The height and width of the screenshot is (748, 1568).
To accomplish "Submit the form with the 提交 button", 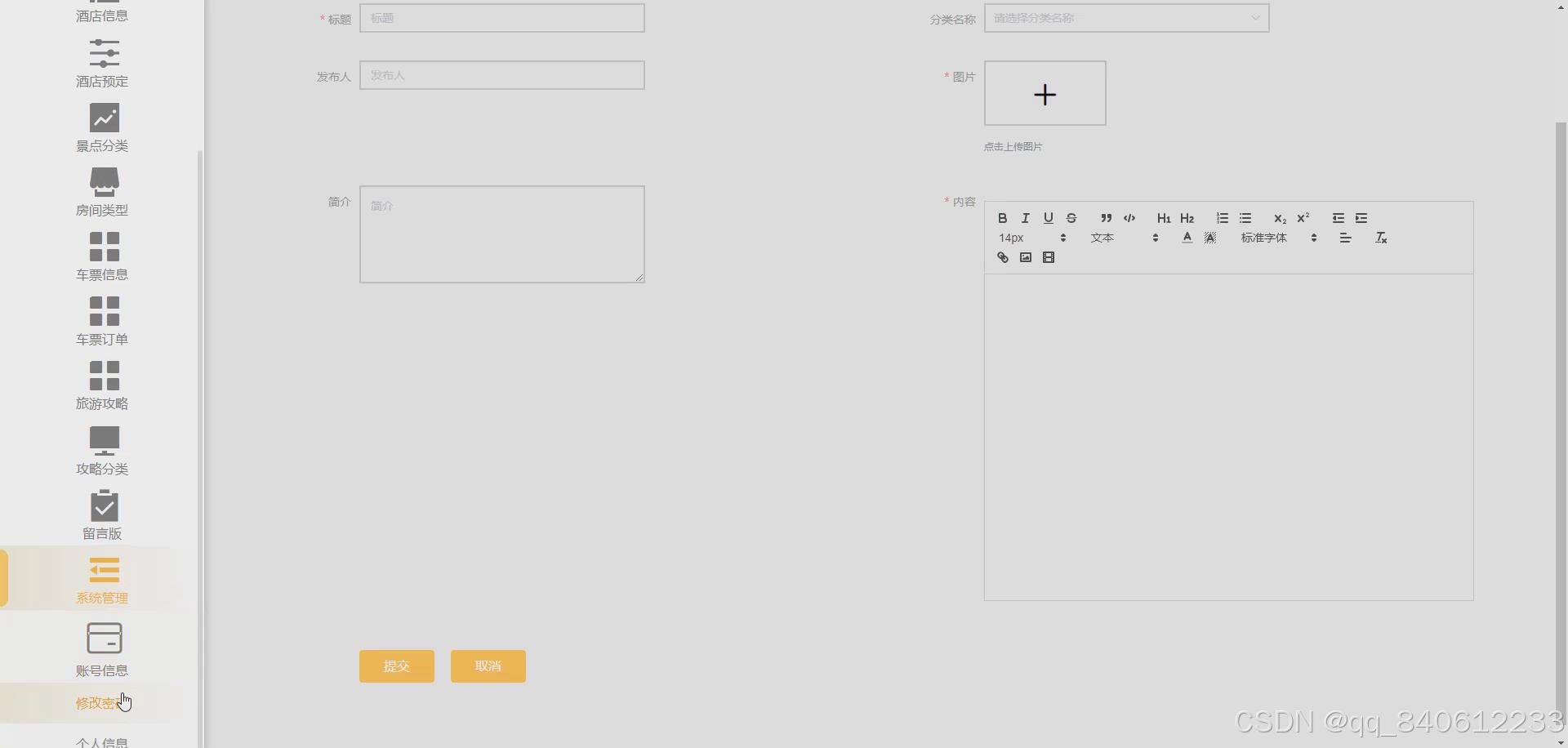I will click(x=396, y=666).
